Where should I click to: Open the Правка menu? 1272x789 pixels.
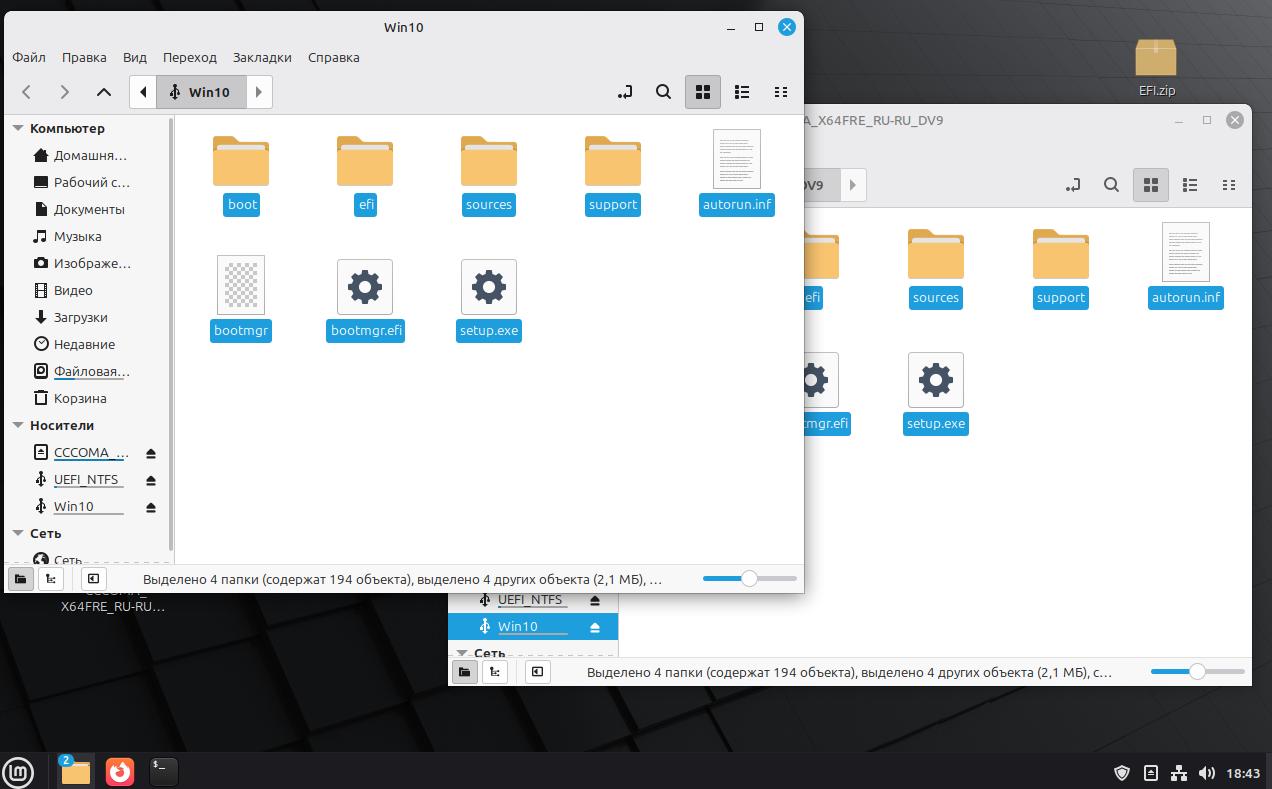pyautogui.click(x=84, y=57)
